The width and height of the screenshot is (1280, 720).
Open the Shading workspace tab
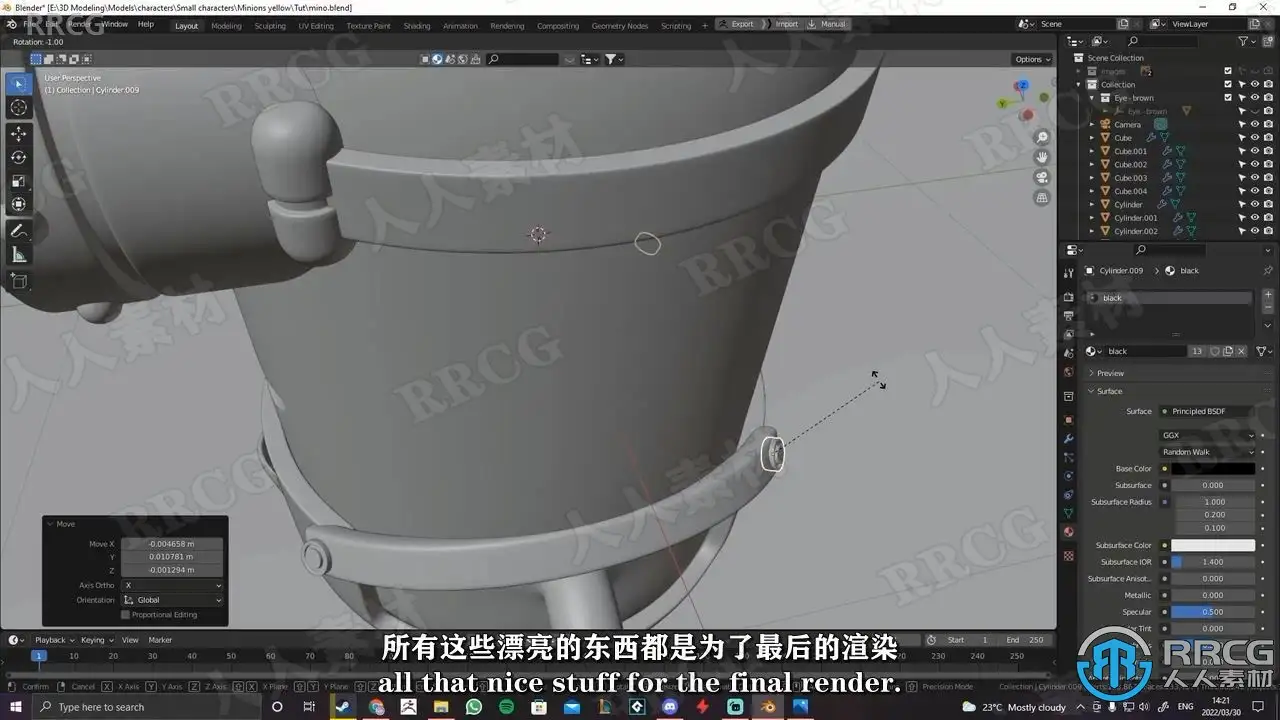(x=417, y=26)
